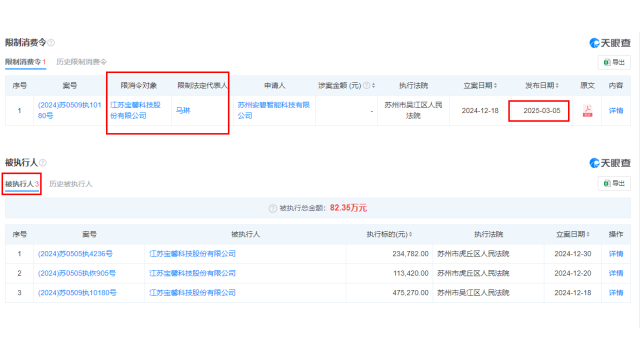The width and height of the screenshot is (640, 360).
Task: Click 苏州市虎丘区人民法院 in the 113,420.00 row
Action: (473, 273)
